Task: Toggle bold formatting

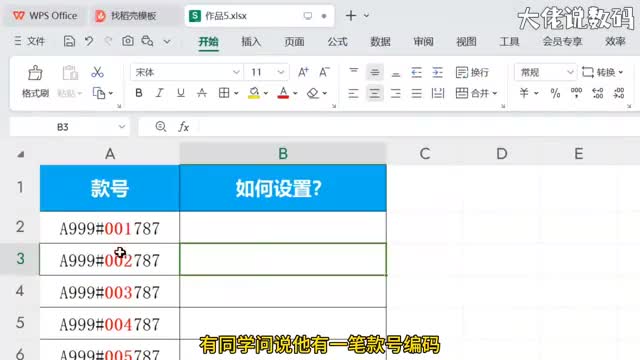Action: click(x=139, y=93)
